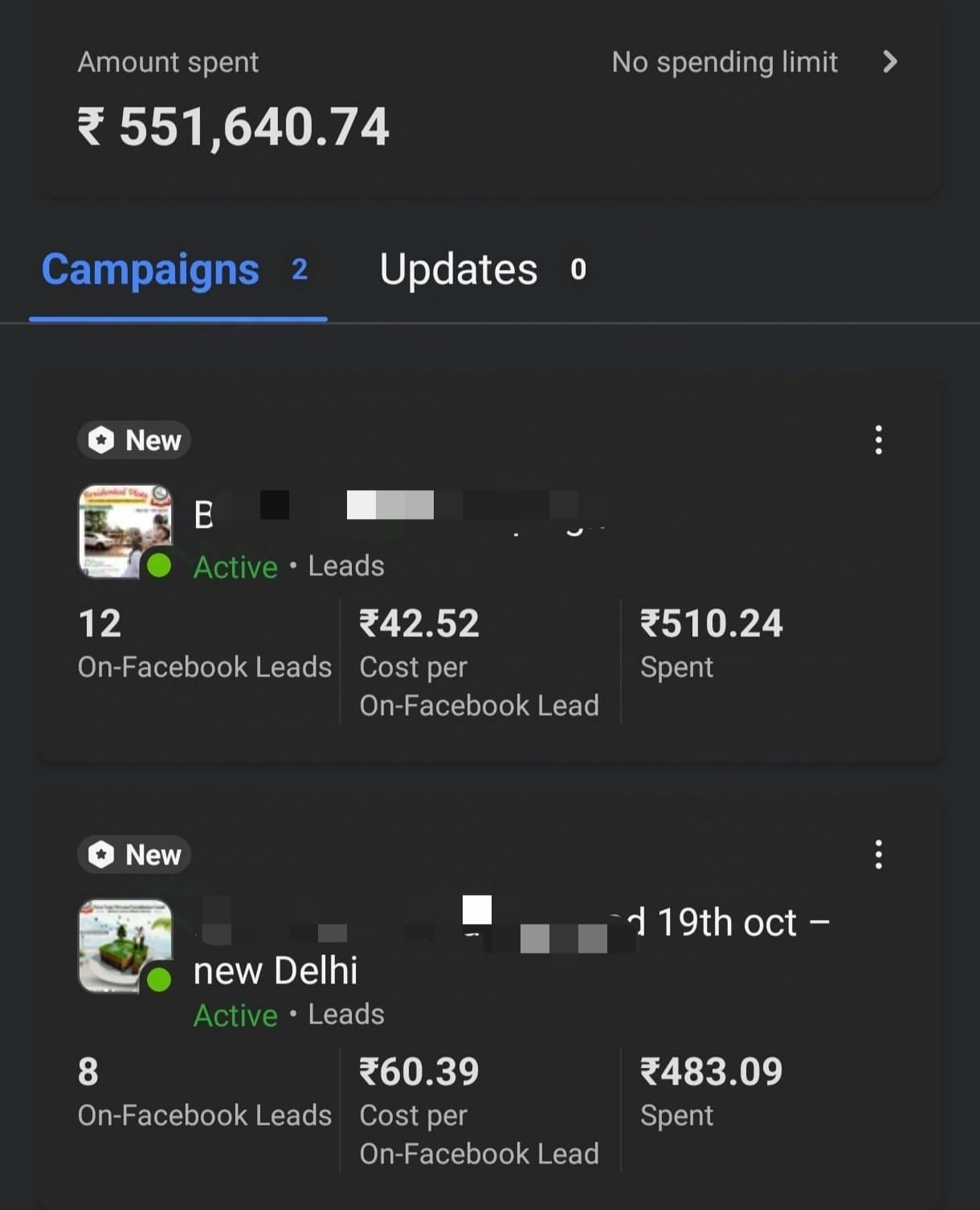
Task: Click the New badge on Delhi campaign
Action: click(x=134, y=855)
